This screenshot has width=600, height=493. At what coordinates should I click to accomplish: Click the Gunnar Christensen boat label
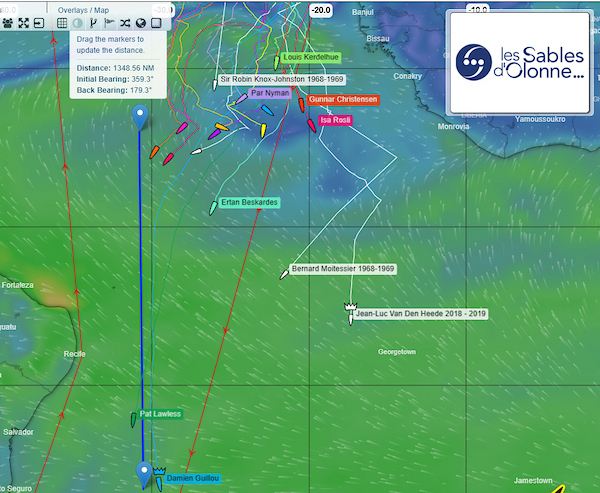pyautogui.click(x=343, y=100)
